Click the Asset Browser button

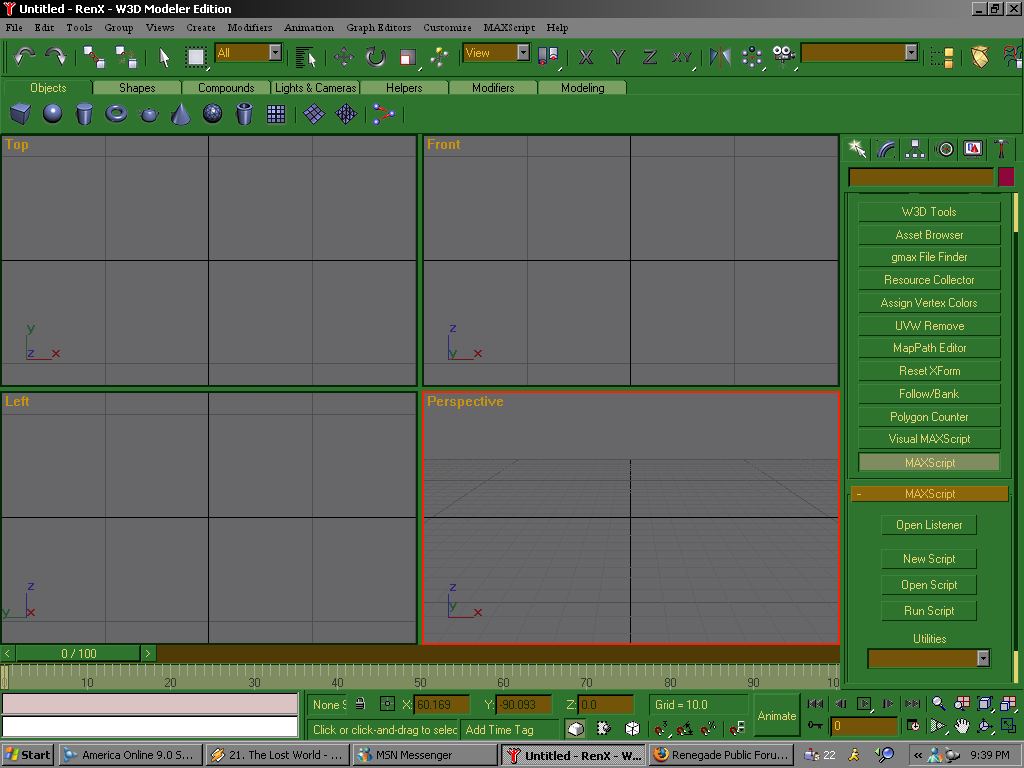tap(929, 235)
